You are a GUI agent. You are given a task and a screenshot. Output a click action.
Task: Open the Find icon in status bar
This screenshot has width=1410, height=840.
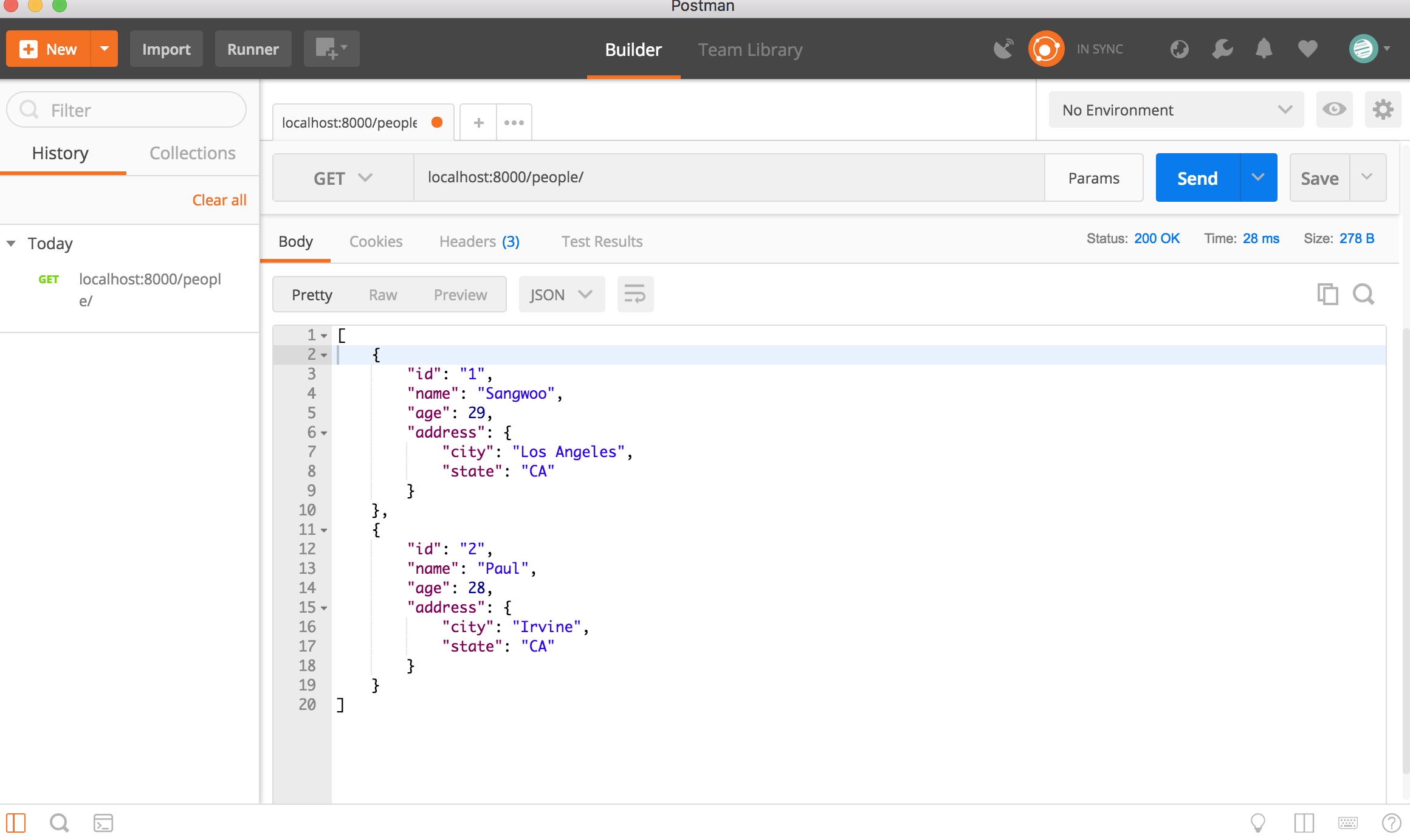click(59, 823)
